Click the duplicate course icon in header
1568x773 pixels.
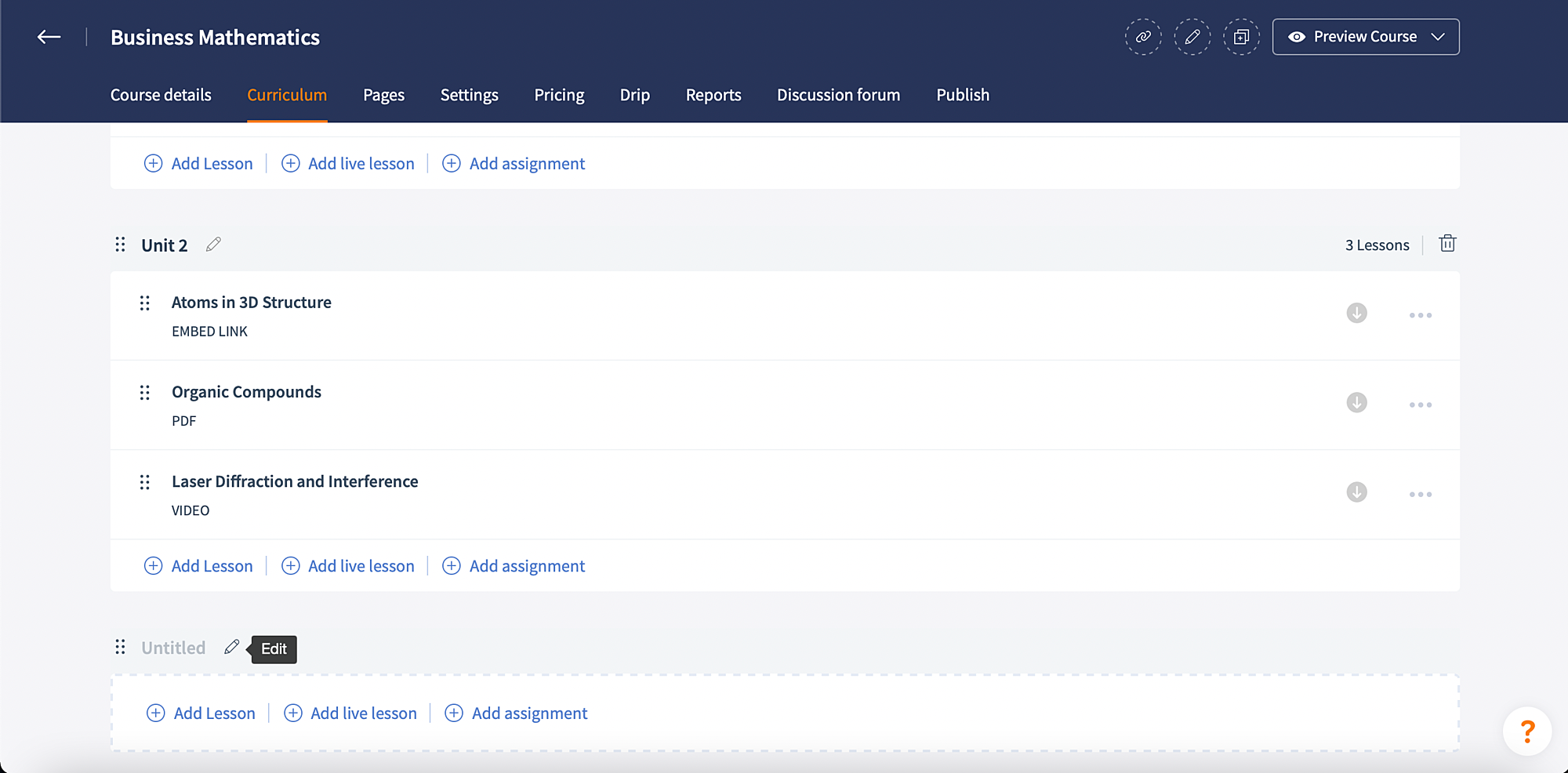click(1241, 37)
